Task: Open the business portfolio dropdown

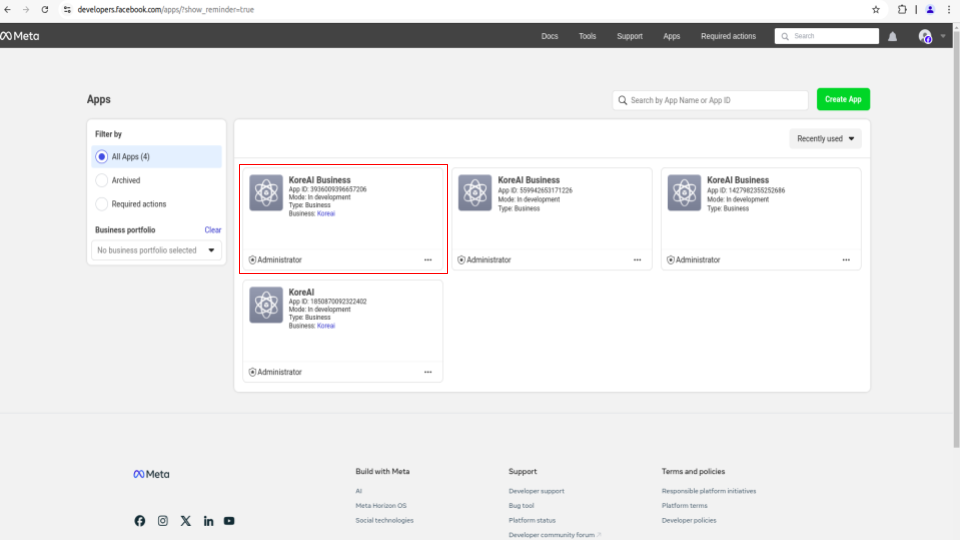Action: pos(156,250)
